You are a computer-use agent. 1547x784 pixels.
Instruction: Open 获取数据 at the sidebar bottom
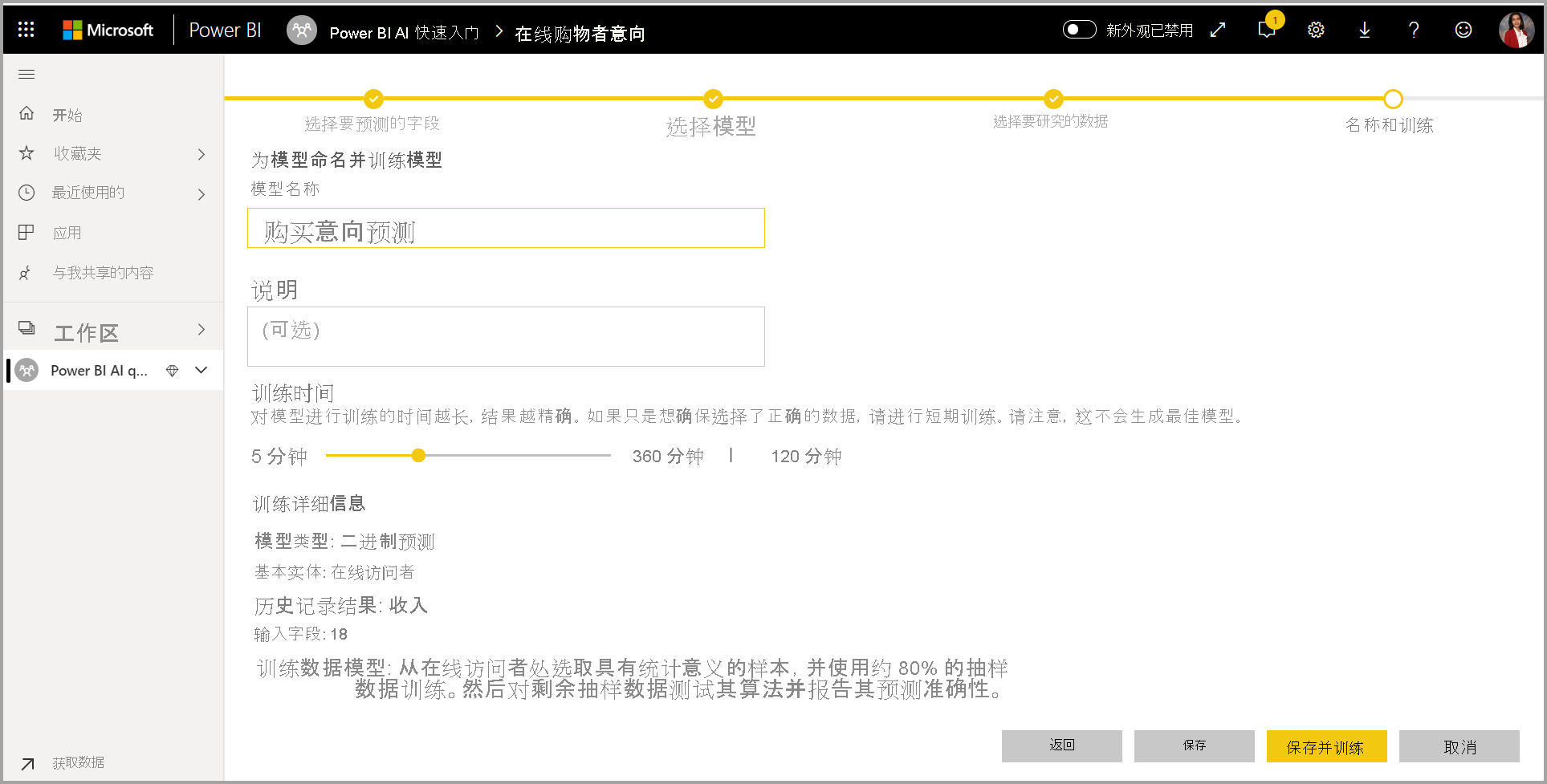78,762
